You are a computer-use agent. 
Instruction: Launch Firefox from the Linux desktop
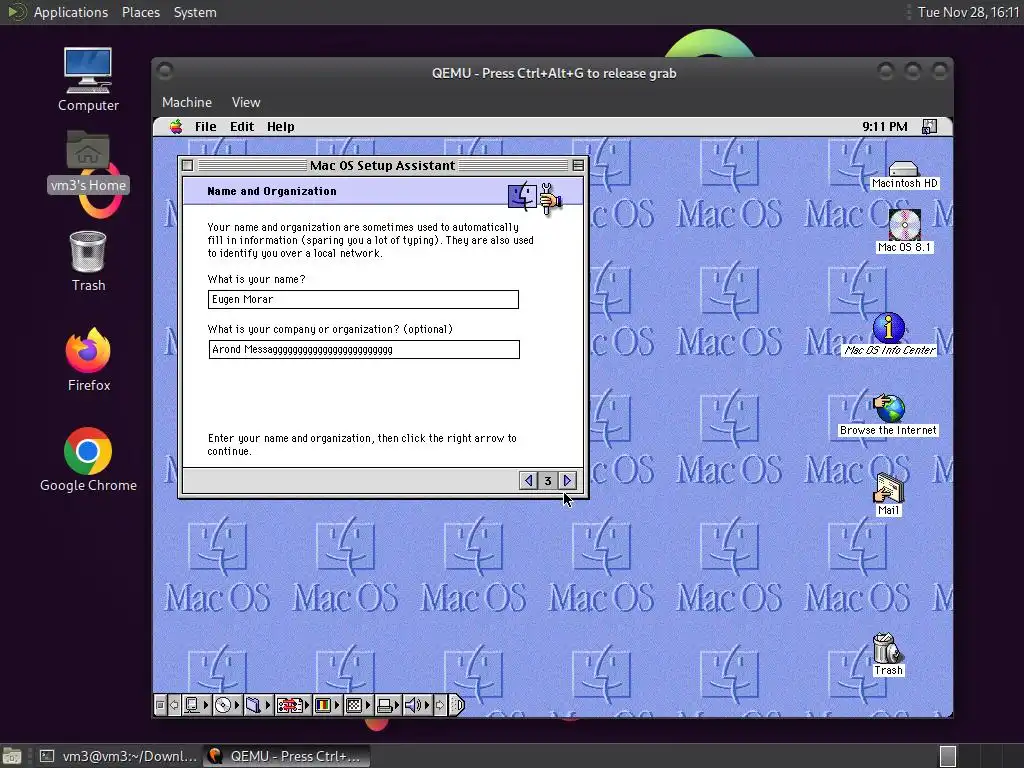tap(88, 360)
